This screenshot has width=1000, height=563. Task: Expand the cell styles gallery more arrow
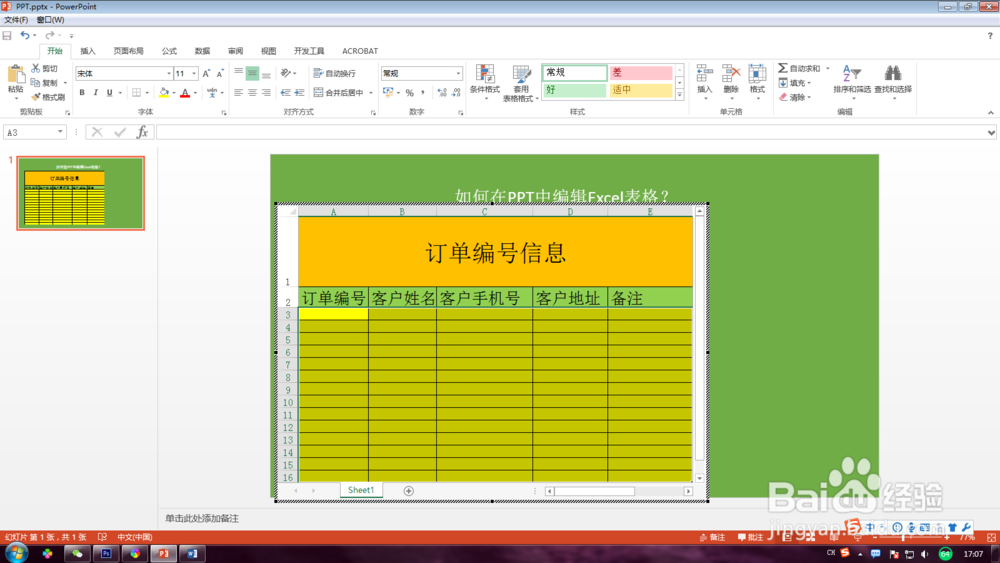[x=680, y=95]
